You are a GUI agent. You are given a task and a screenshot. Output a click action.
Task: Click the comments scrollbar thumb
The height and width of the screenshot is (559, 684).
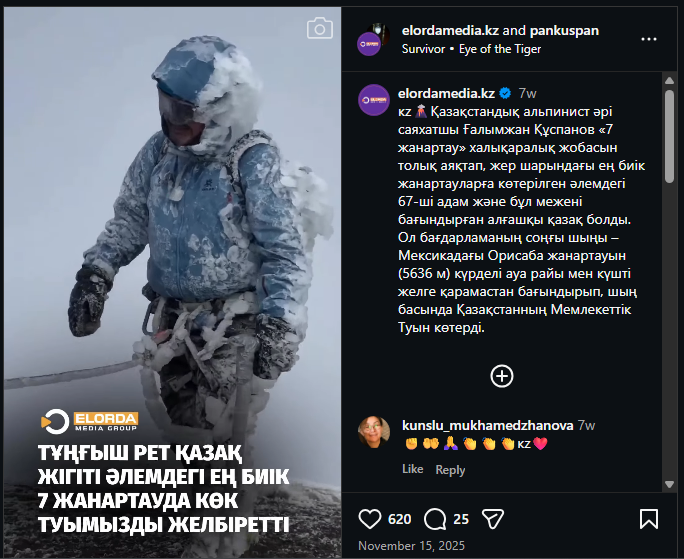pos(670,136)
